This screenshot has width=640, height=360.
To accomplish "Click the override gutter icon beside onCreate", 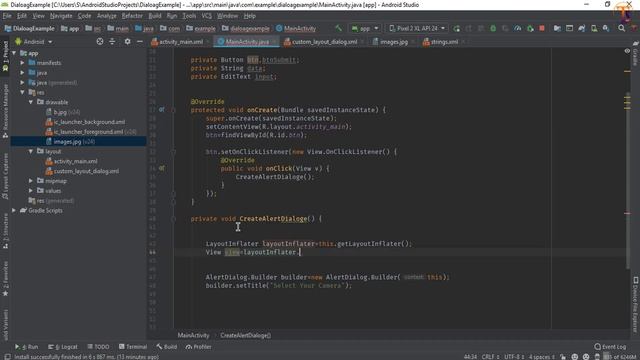I will (x=162, y=110).
